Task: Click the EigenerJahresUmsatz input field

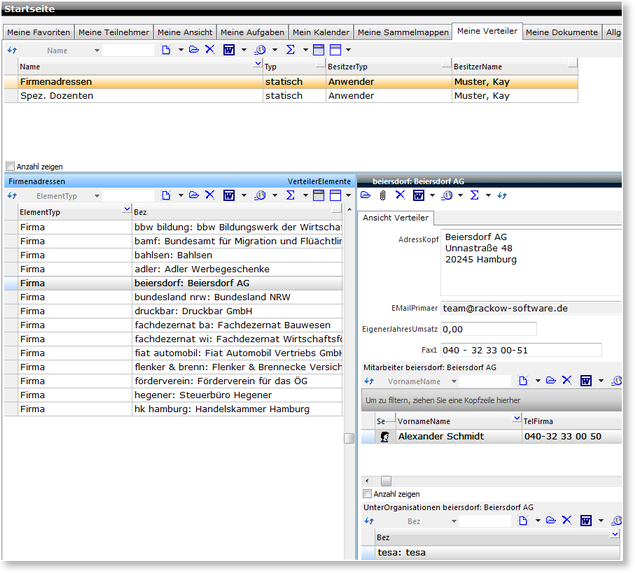Action: (488, 329)
